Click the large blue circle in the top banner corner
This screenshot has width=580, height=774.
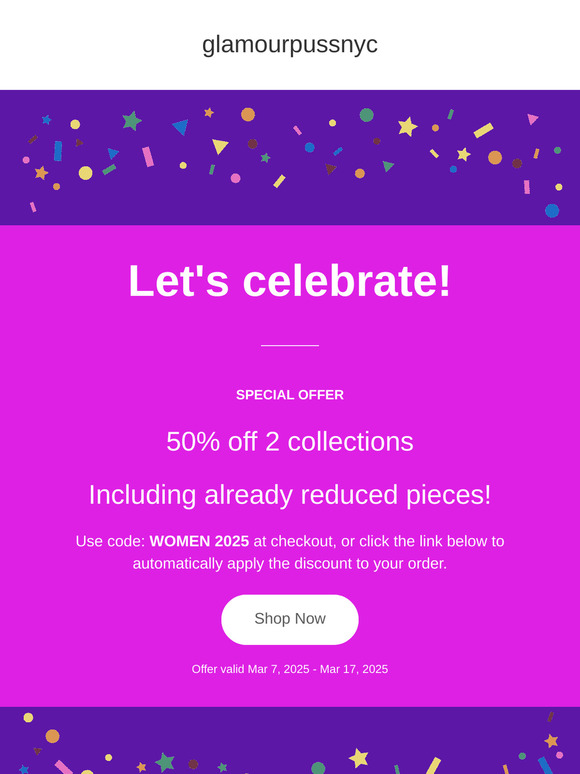tap(552, 211)
